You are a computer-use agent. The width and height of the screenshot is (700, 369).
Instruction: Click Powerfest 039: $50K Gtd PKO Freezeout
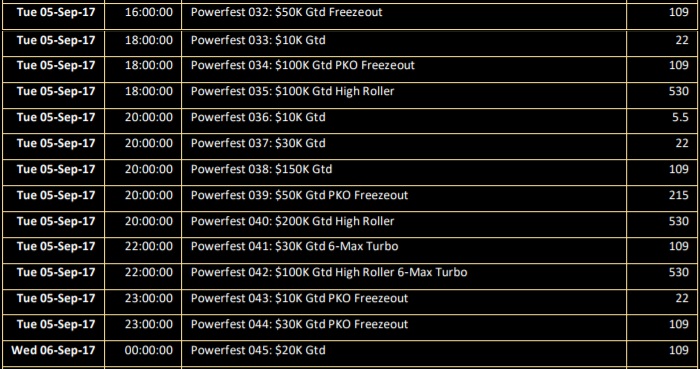coord(300,195)
